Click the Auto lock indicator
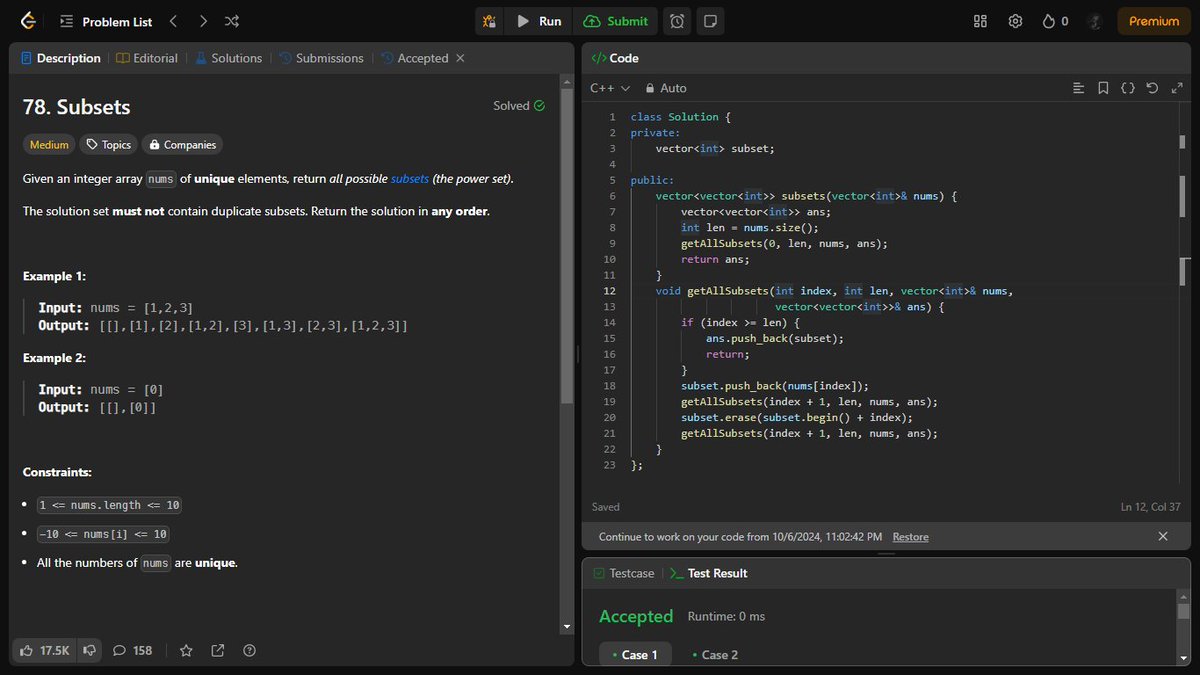 (x=666, y=88)
